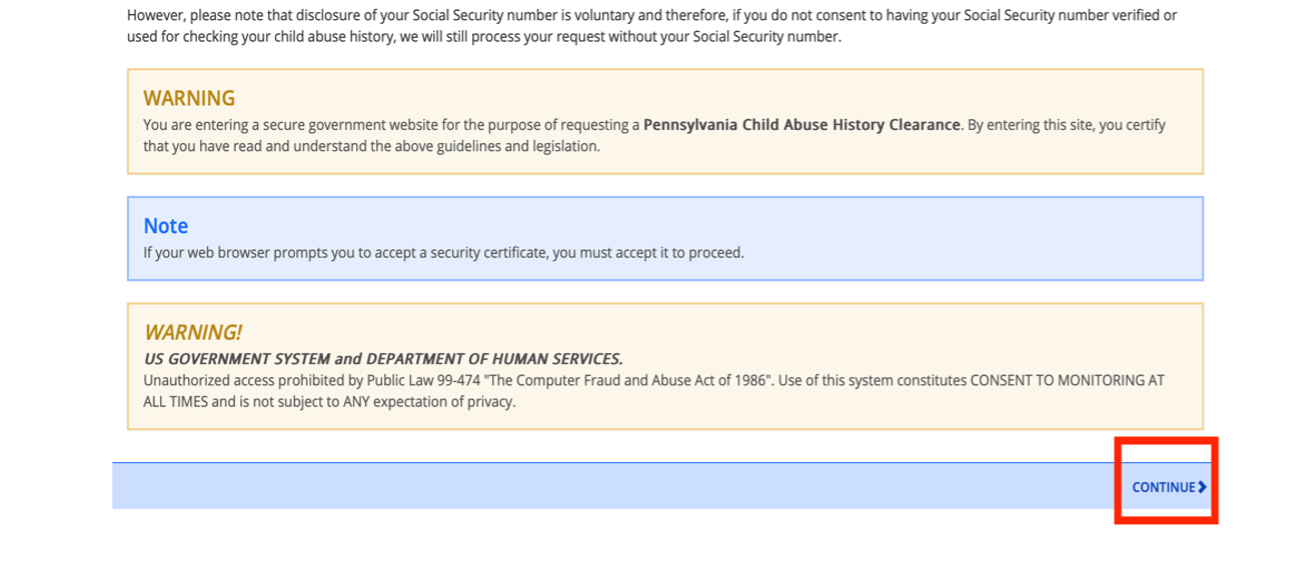
Task: Click the security certificate note sentence
Action: [443, 252]
